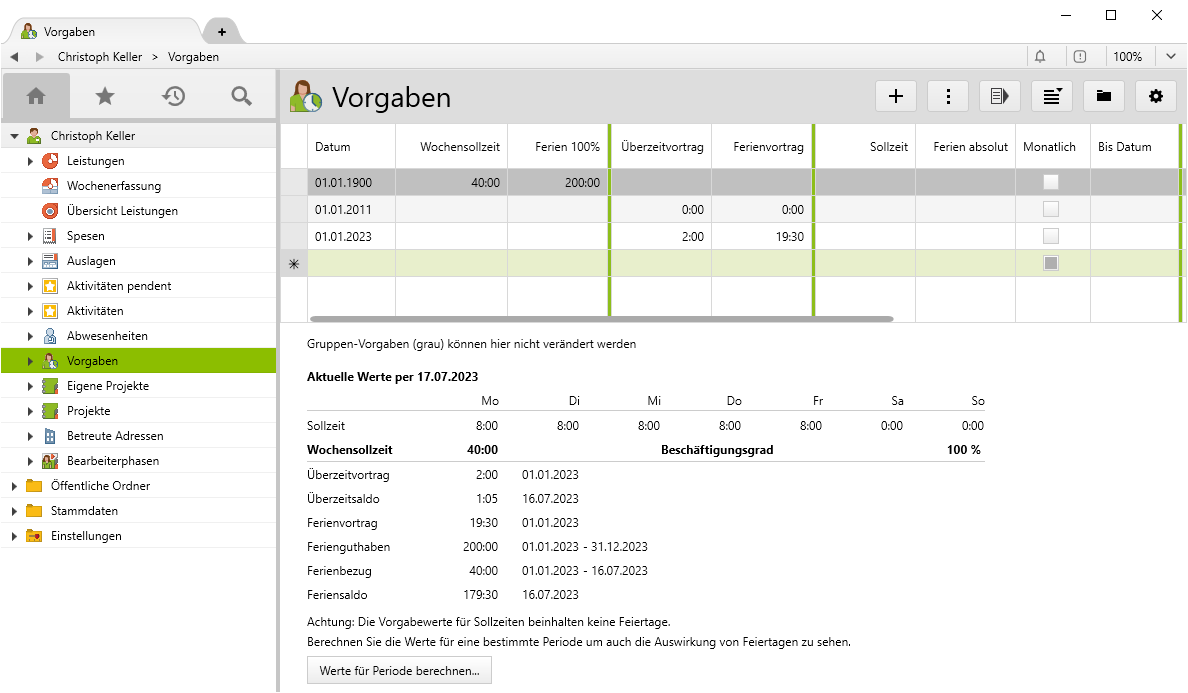Viewport: 1188px width, 693px height.
Task: Click the plus button to add entry
Action: [x=896, y=96]
